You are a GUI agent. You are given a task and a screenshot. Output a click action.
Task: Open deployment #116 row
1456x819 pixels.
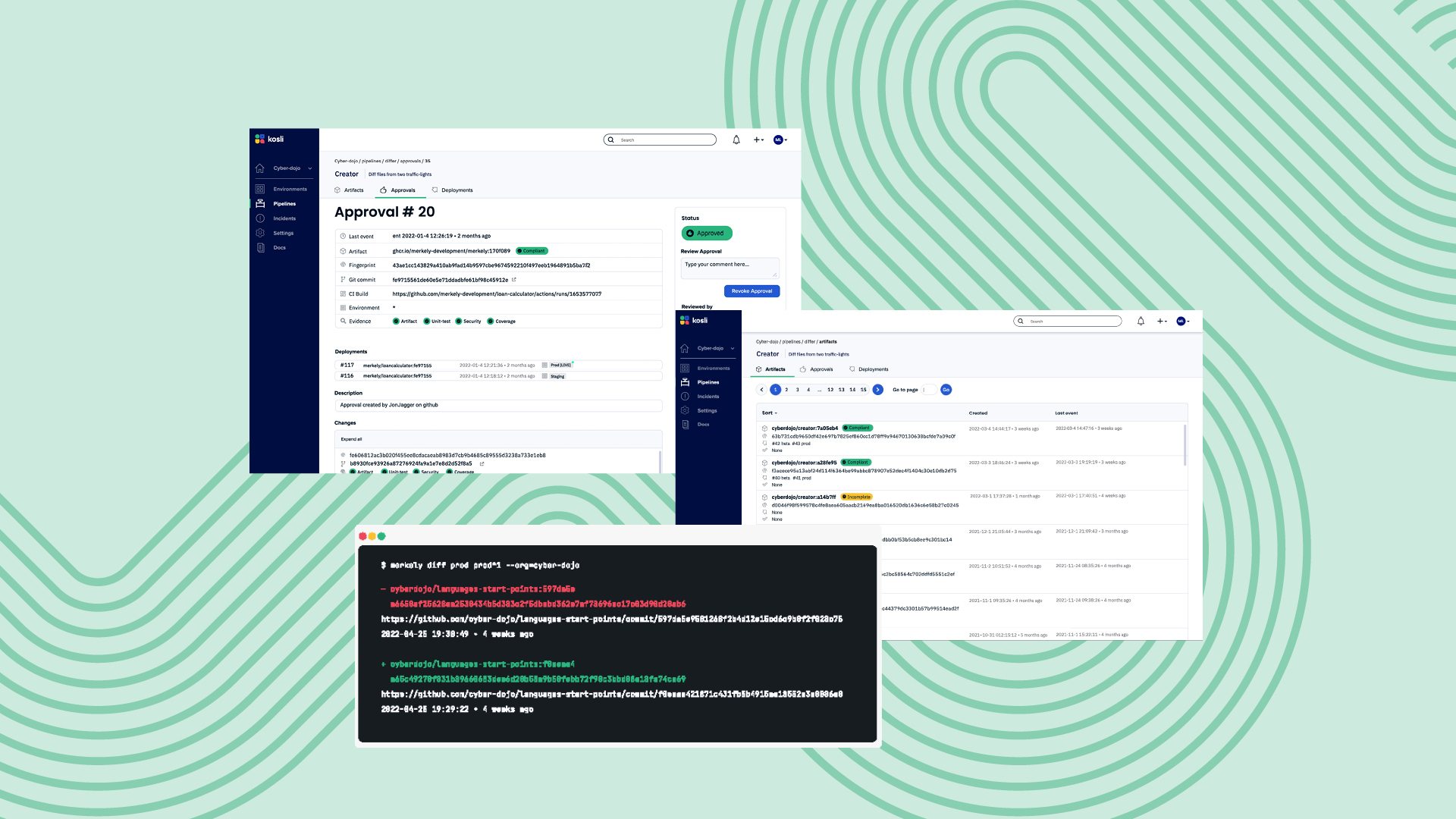point(498,376)
